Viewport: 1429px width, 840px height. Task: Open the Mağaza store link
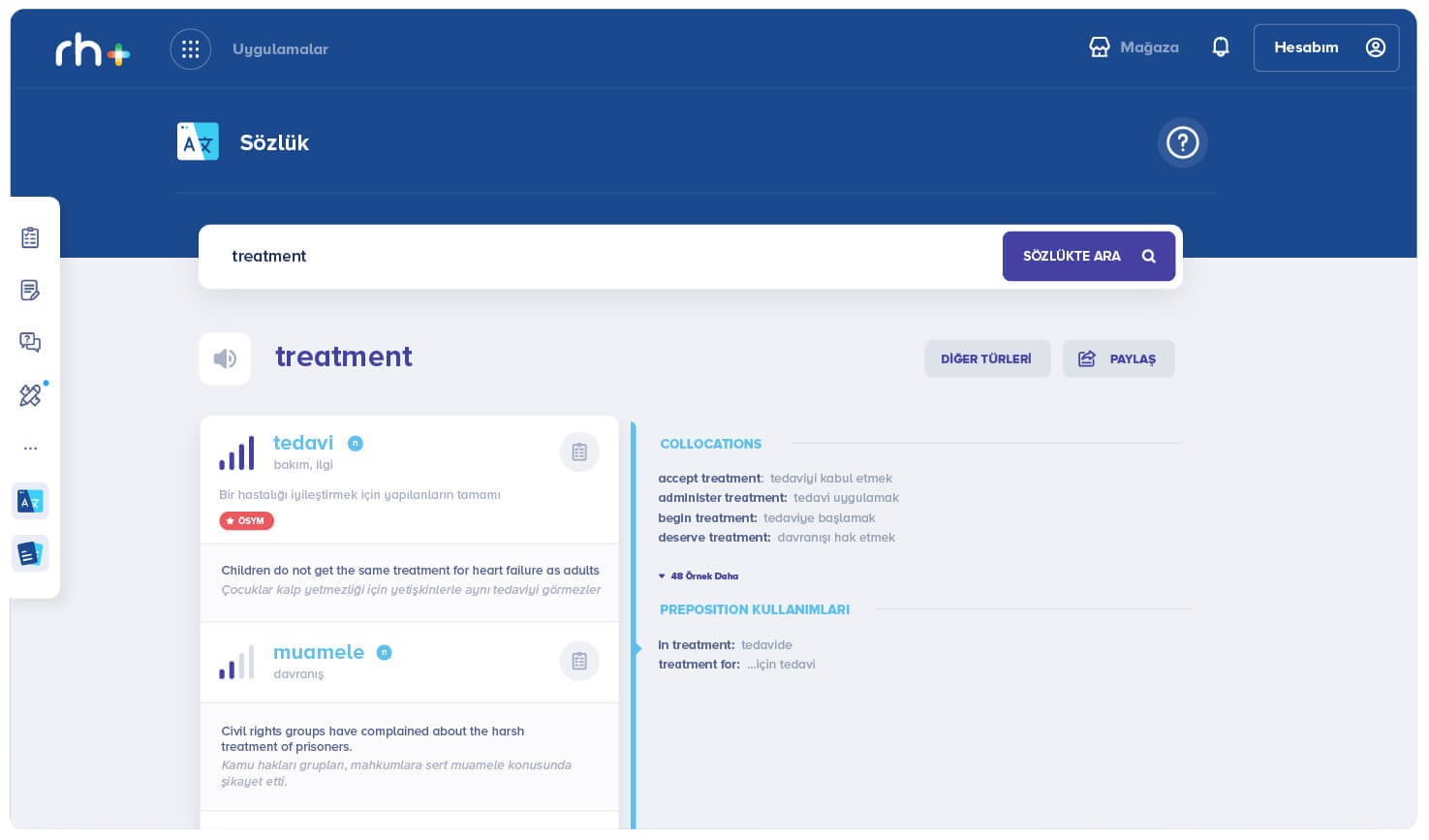click(x=1134, y=47)
